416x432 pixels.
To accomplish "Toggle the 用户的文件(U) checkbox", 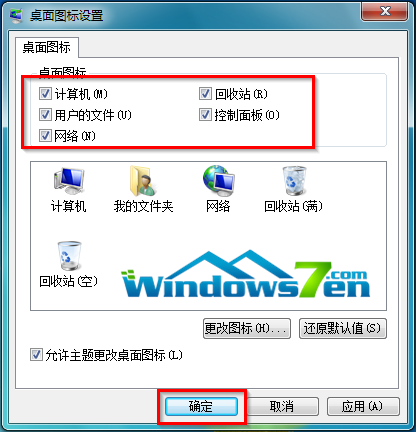I will click(x=45, y=115).
